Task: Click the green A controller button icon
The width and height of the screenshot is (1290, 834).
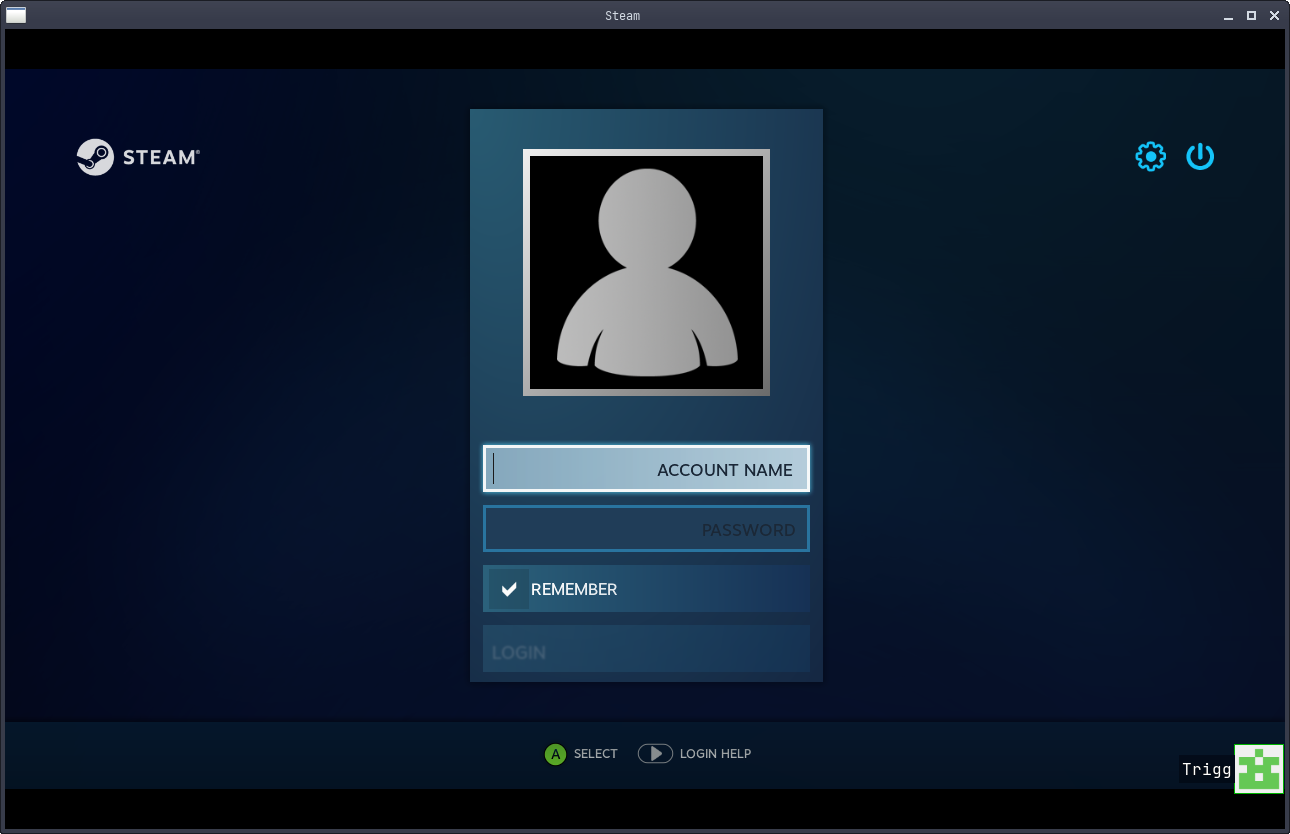Action: [555, 754]
